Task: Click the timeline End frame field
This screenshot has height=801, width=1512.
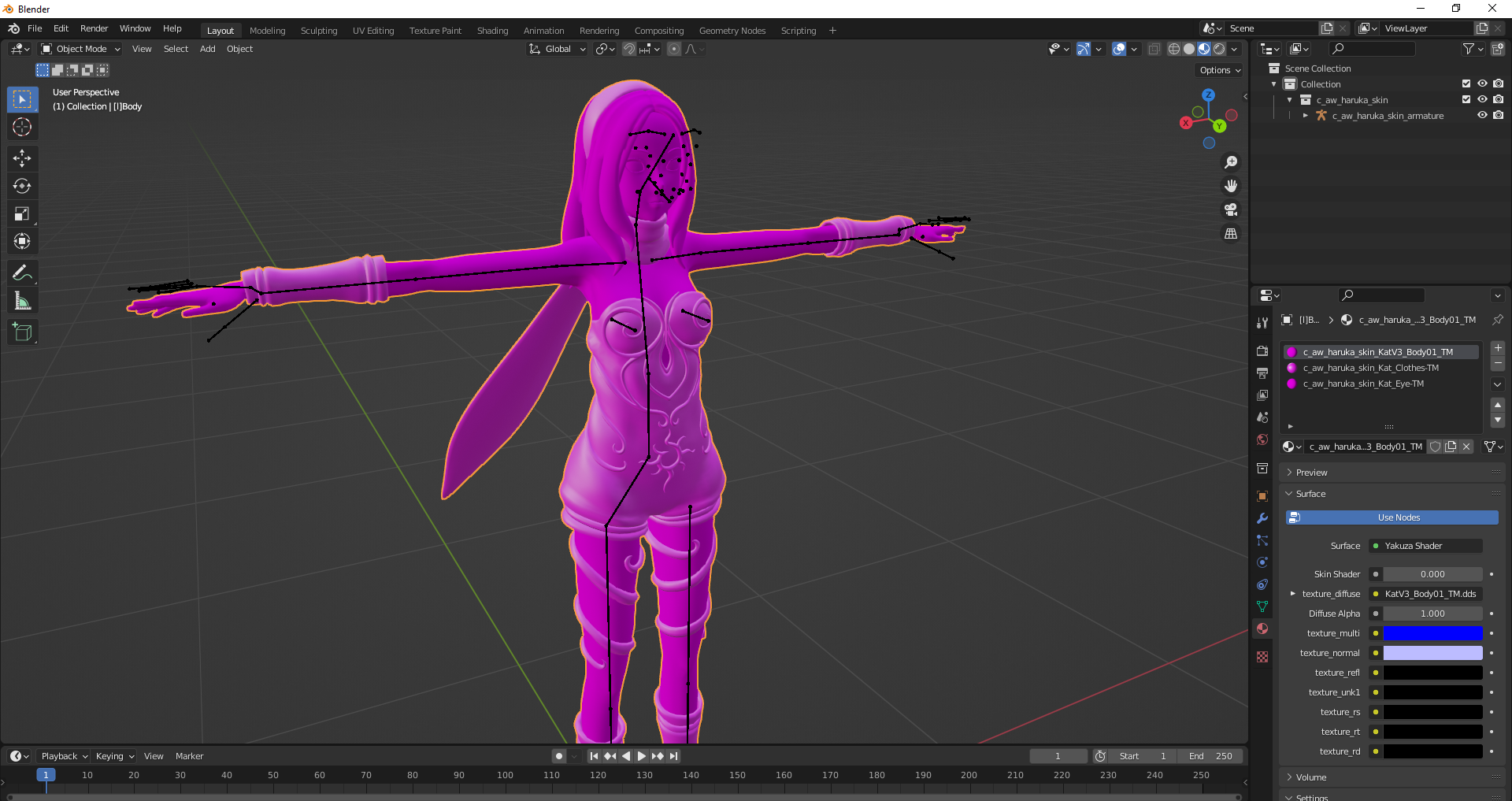Action: coord(1210,756)
